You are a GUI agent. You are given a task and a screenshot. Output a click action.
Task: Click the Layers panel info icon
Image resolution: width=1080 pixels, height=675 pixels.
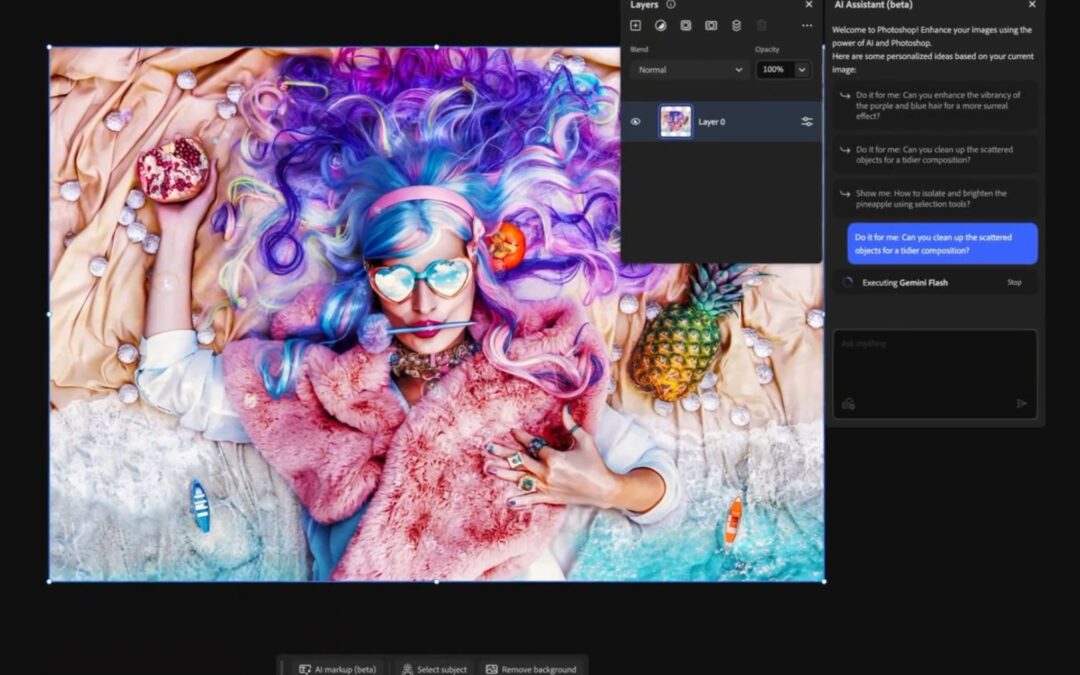[x=670, y=5]
